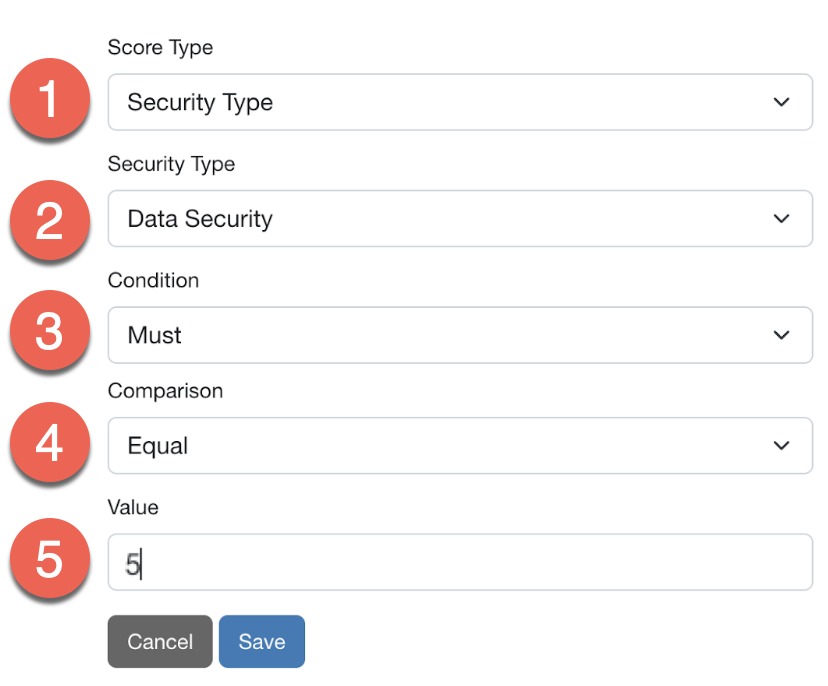Expand the Security Type chevron
This screenshot has height=686, width=828.
pyautogui.click(x=781, y=218)
